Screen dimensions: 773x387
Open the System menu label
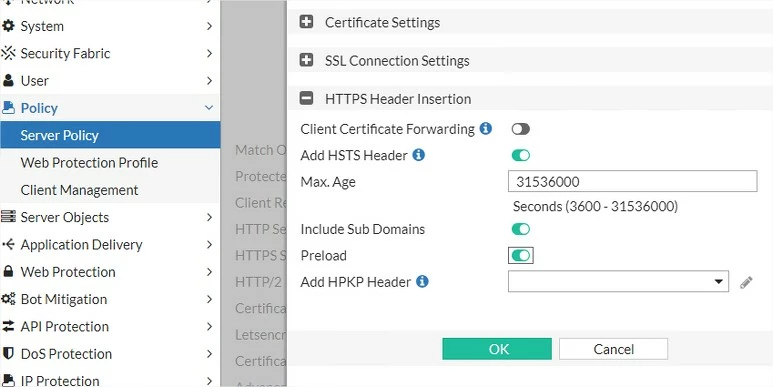point(42,26)
